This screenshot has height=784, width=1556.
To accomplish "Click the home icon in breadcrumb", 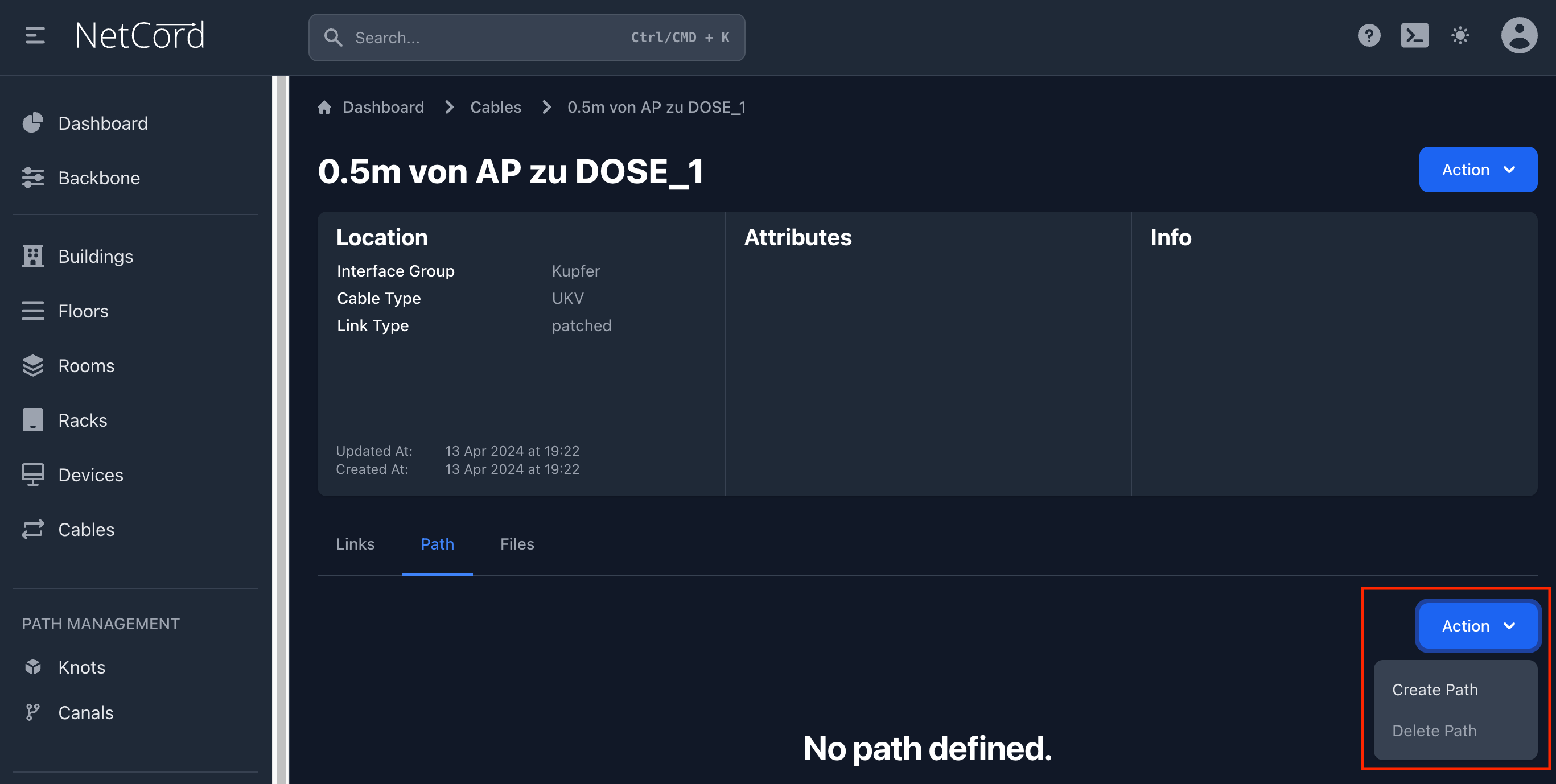I will [x=324, y=107].
